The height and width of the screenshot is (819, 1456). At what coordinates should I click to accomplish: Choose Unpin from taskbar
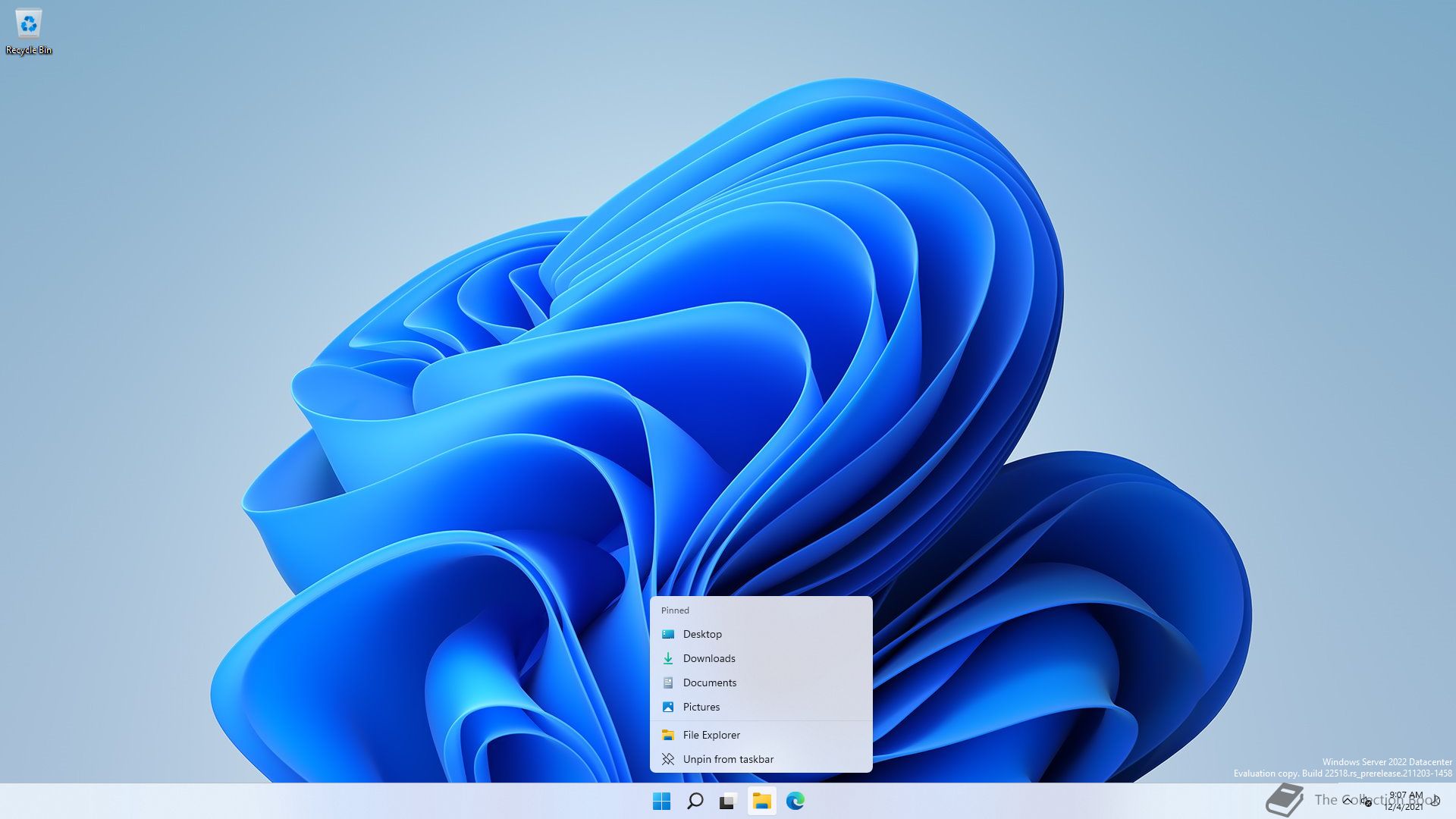click(728, 759)
